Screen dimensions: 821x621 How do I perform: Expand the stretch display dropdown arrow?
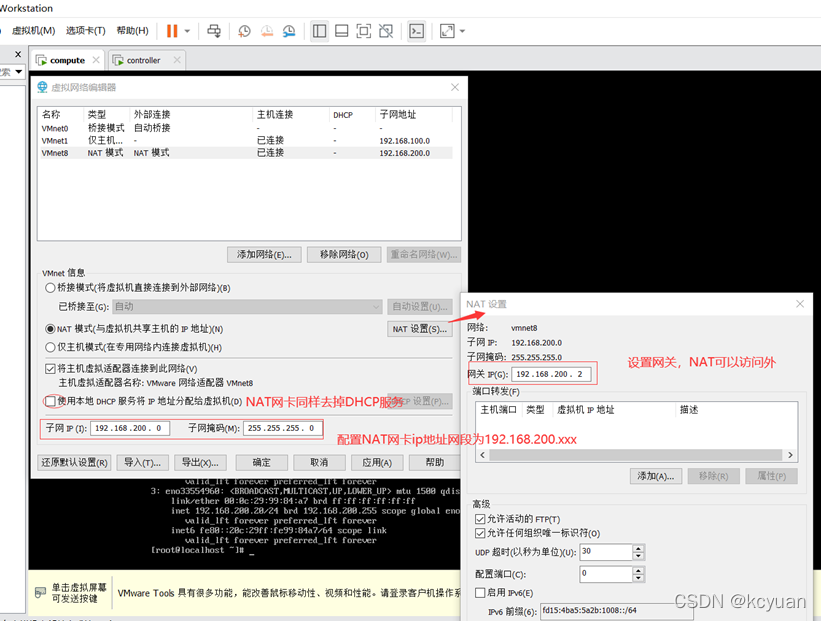[462, 31]
